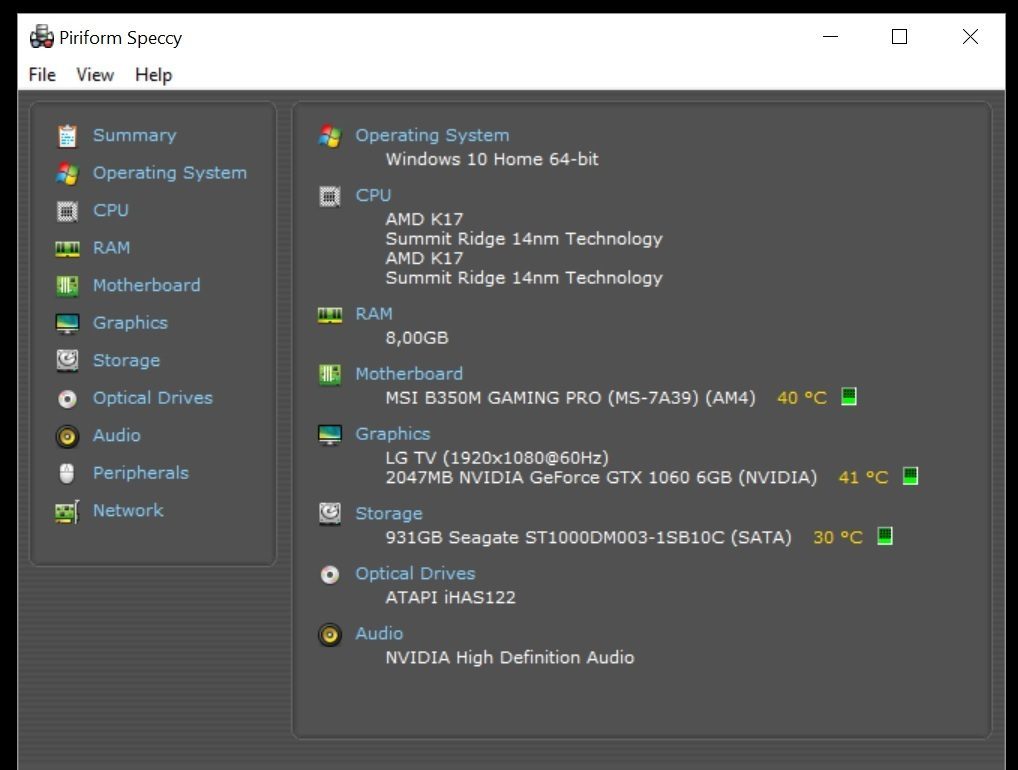This screenshot has width=1018, height=770.
Task: Click the text Windows 10 Home 64-bit
Action: (492, 160)
